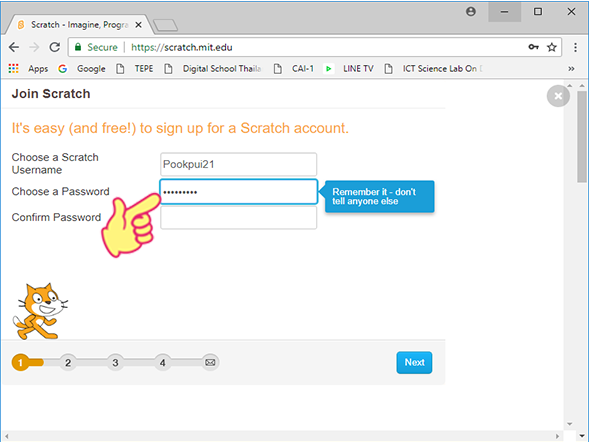Click horizontal scrollbar left arrow
Screen dimensions: 589x442
point(6,436)
